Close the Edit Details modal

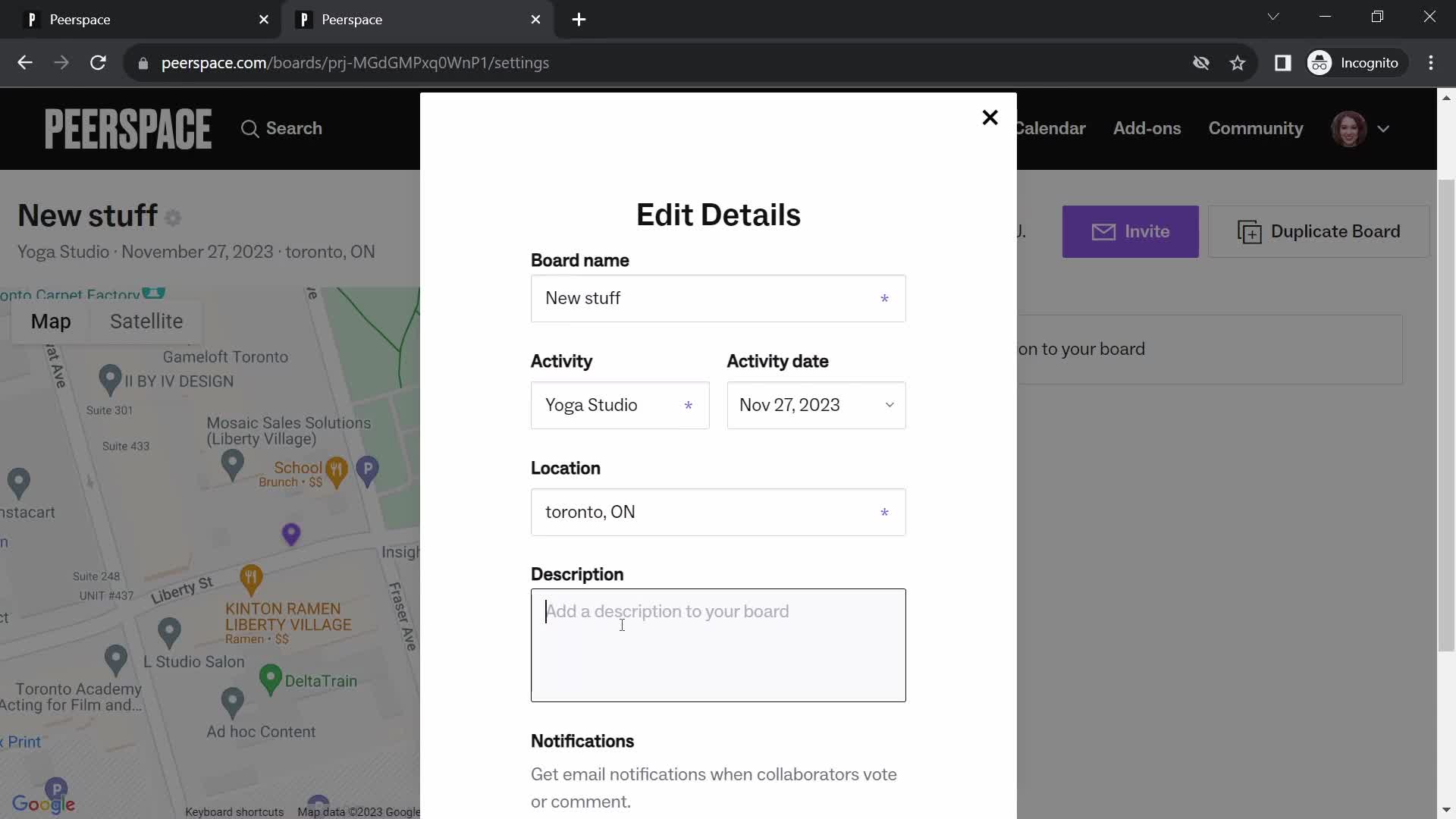click(x=990, y=118)
